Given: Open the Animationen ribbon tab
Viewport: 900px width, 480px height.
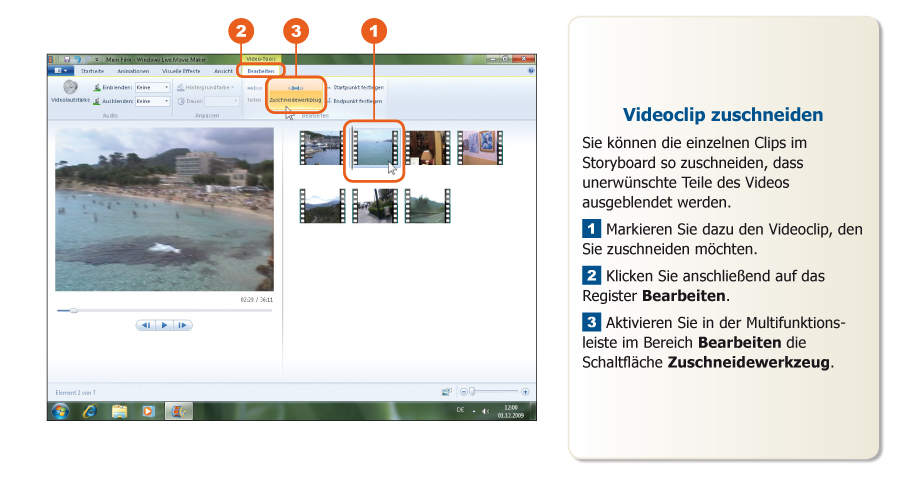Looking at the screenshot, I should point(133,71).
